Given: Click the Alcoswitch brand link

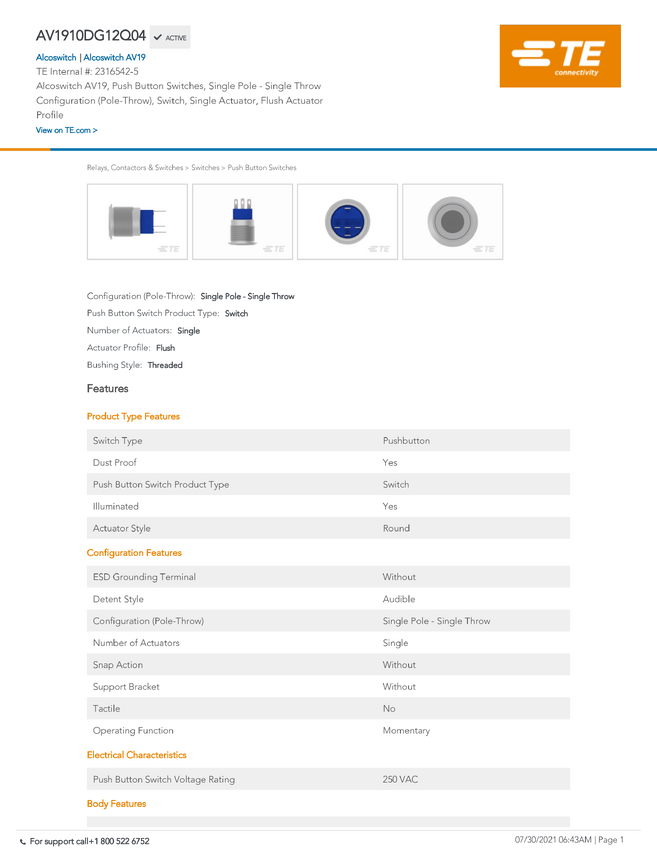Looking at the screenshot, I should pyautogui.click(x=56, y=57).
